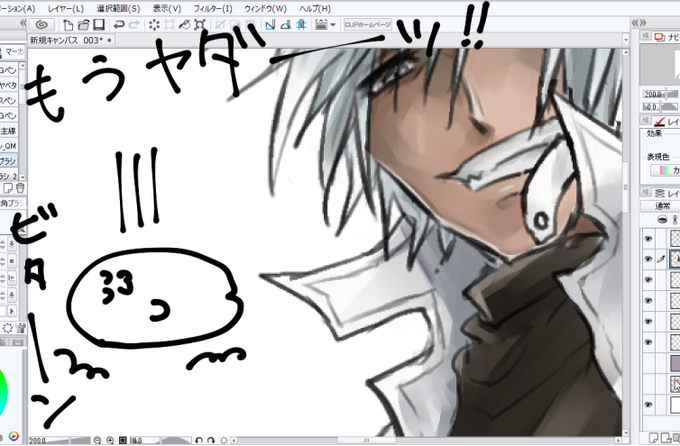Open Navigator palette menu icon
This screenshot has height=446, width=680.
645,36
